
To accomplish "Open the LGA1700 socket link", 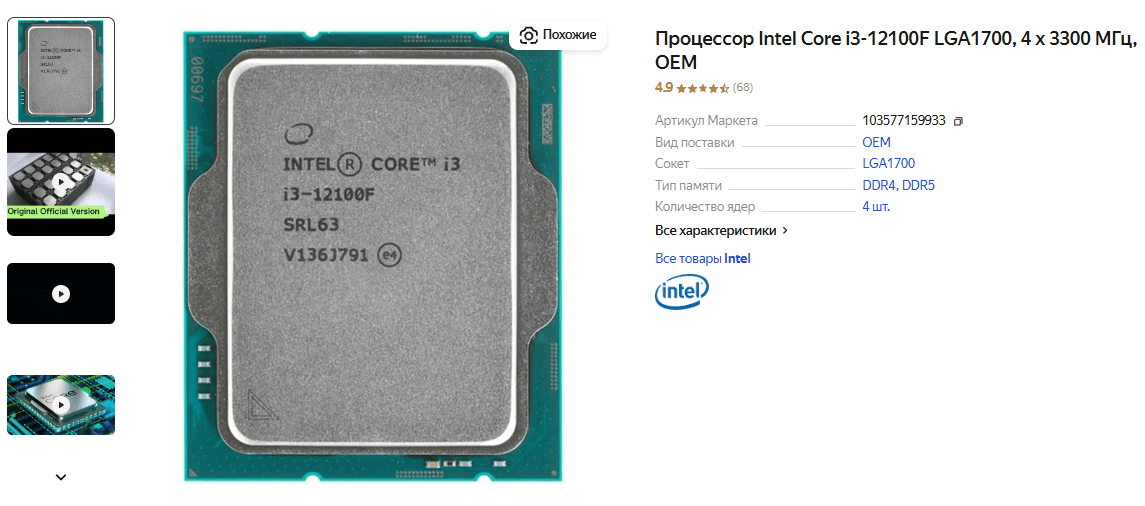I will click(889, 164).
